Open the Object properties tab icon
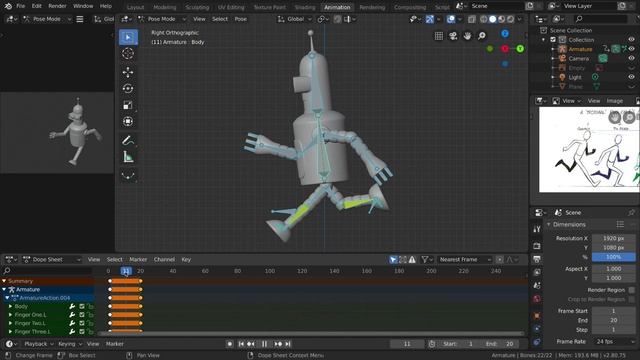The width and height of the screenshot is (640, 360). pyautogui.click(x=537, y=316)
